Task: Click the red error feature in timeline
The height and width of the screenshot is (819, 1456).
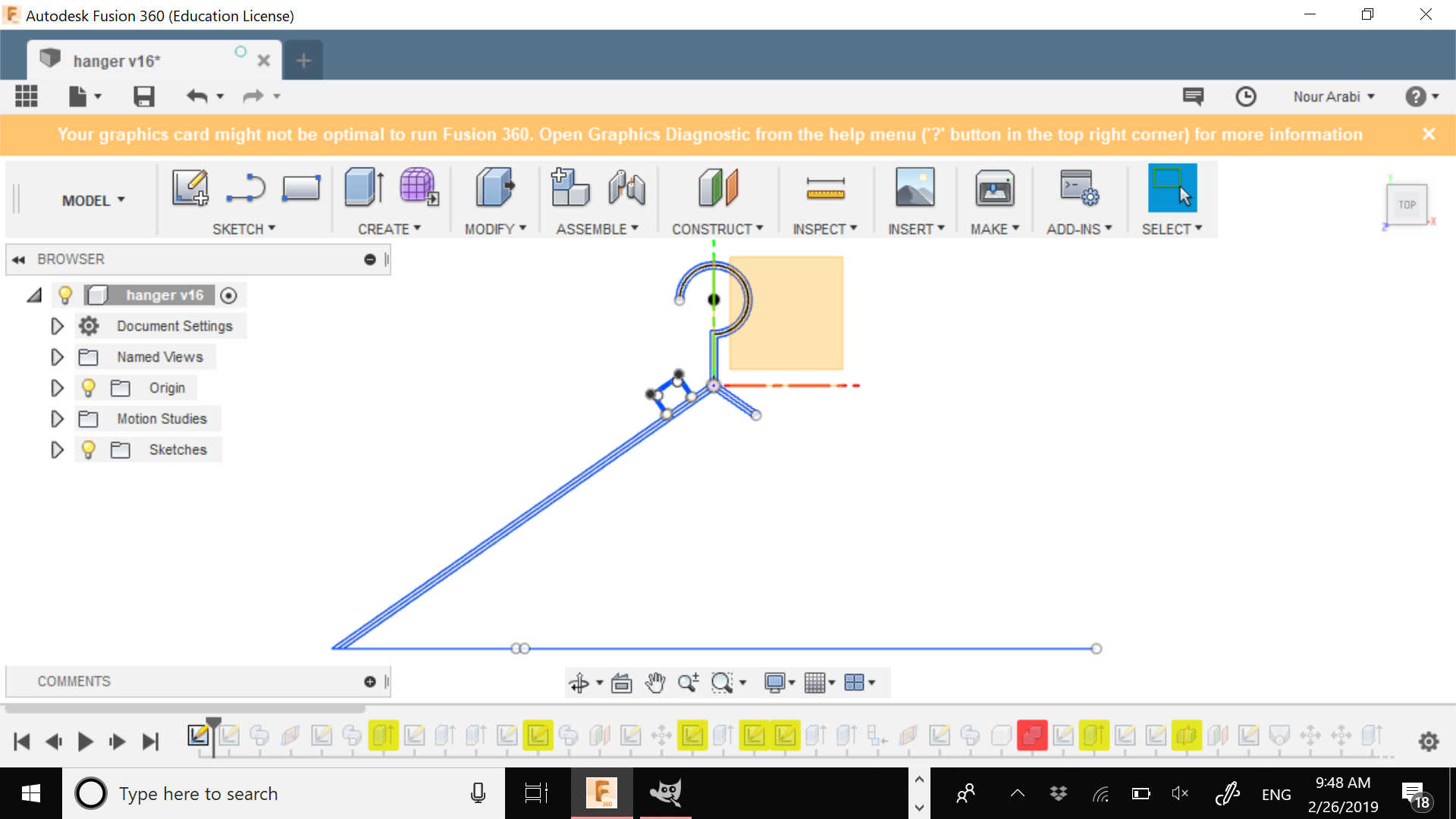Action: [1031, 735]
